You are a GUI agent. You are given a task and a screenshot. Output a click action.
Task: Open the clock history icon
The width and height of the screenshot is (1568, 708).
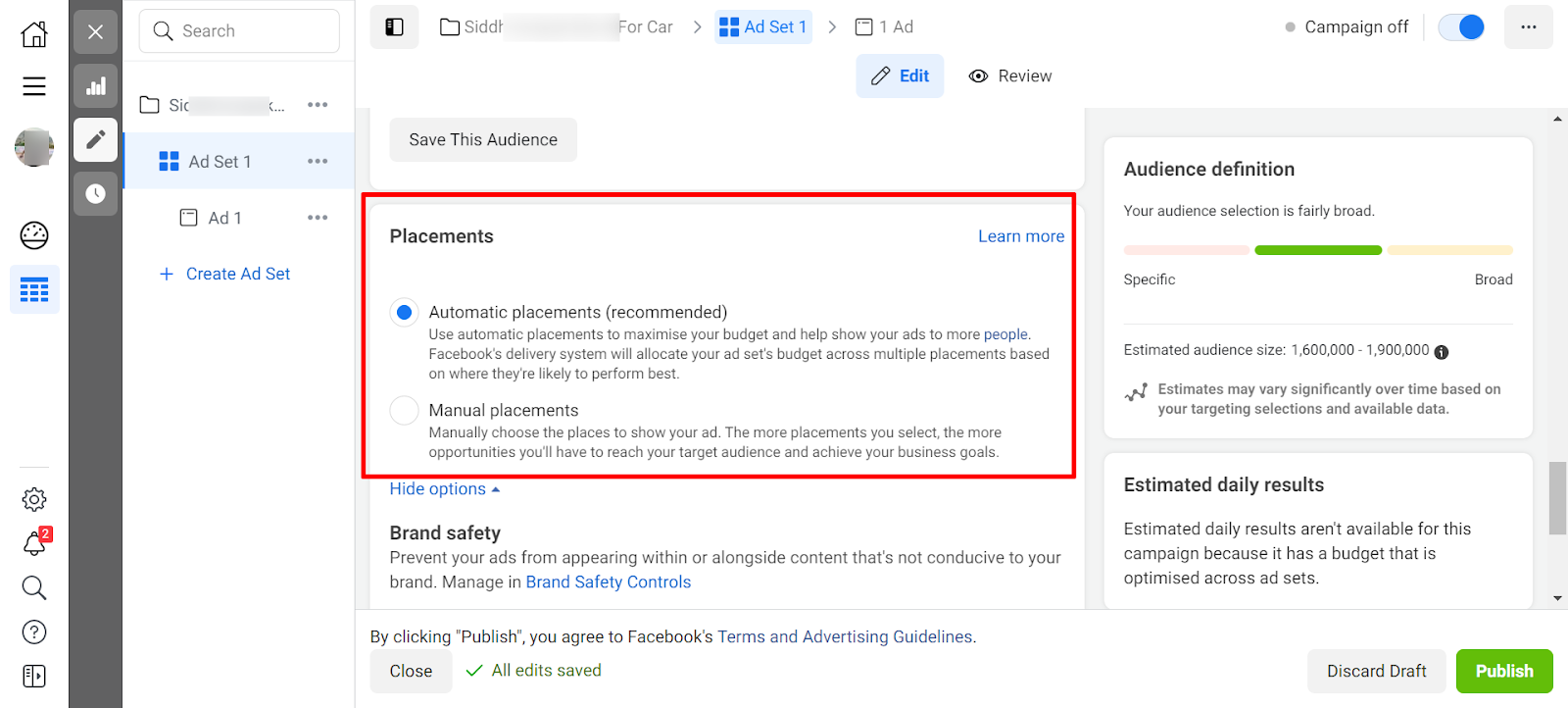tap(95, 193)
